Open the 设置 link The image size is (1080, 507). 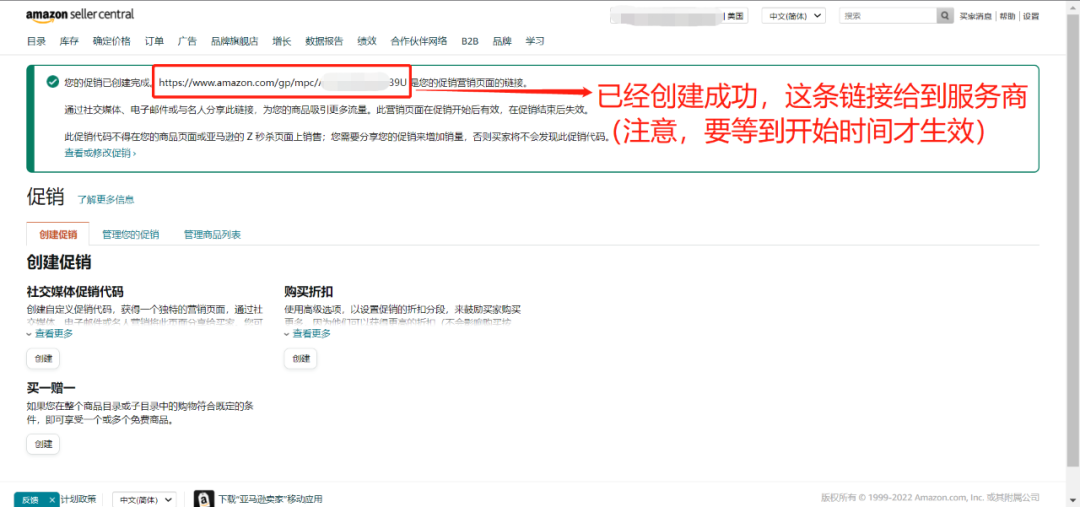(1031, 16)
